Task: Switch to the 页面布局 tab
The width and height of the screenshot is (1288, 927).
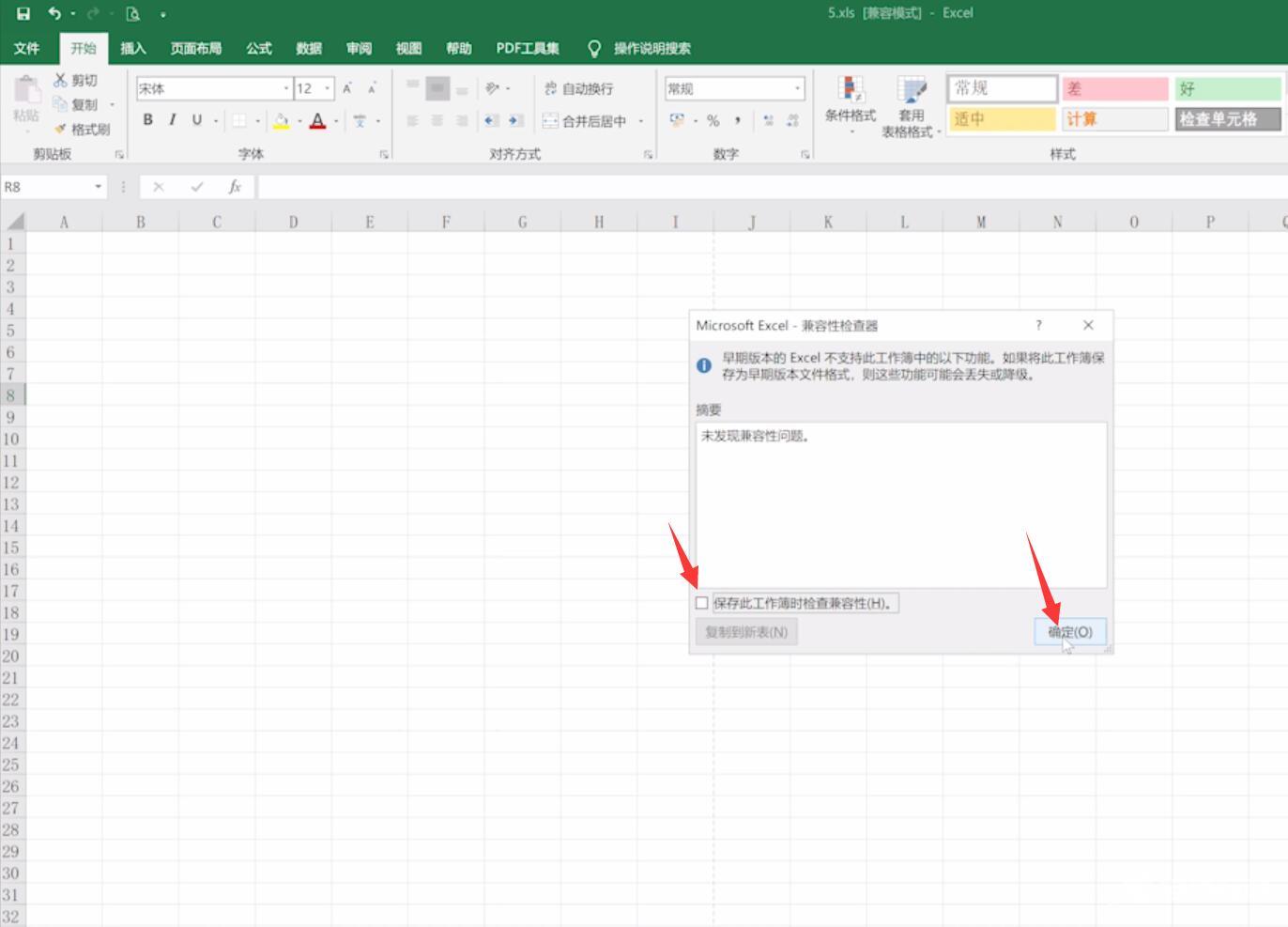Action: click(196, 48)
